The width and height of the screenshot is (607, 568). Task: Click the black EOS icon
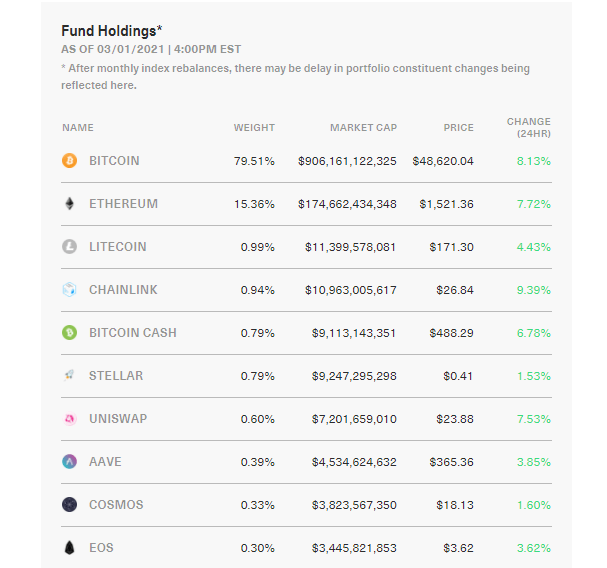69,547
